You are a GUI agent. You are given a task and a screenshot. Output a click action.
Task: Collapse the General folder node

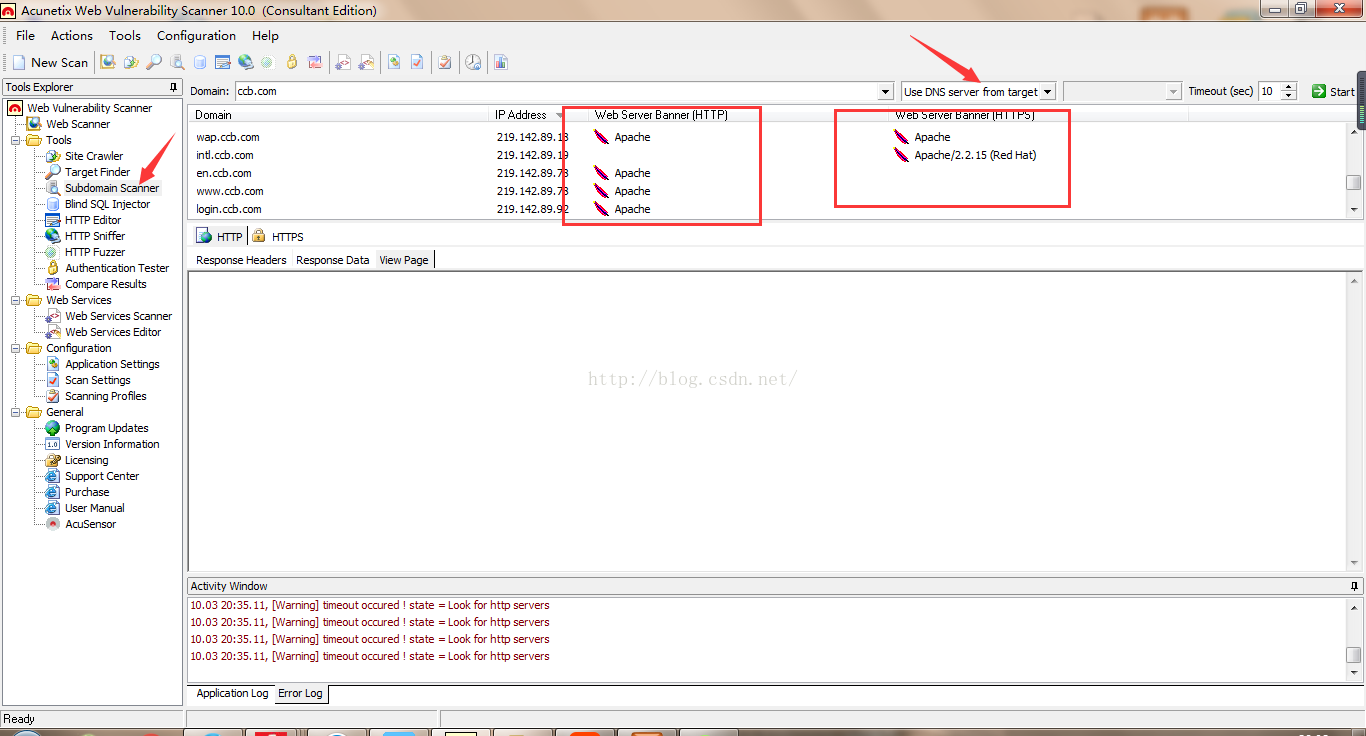15,412
